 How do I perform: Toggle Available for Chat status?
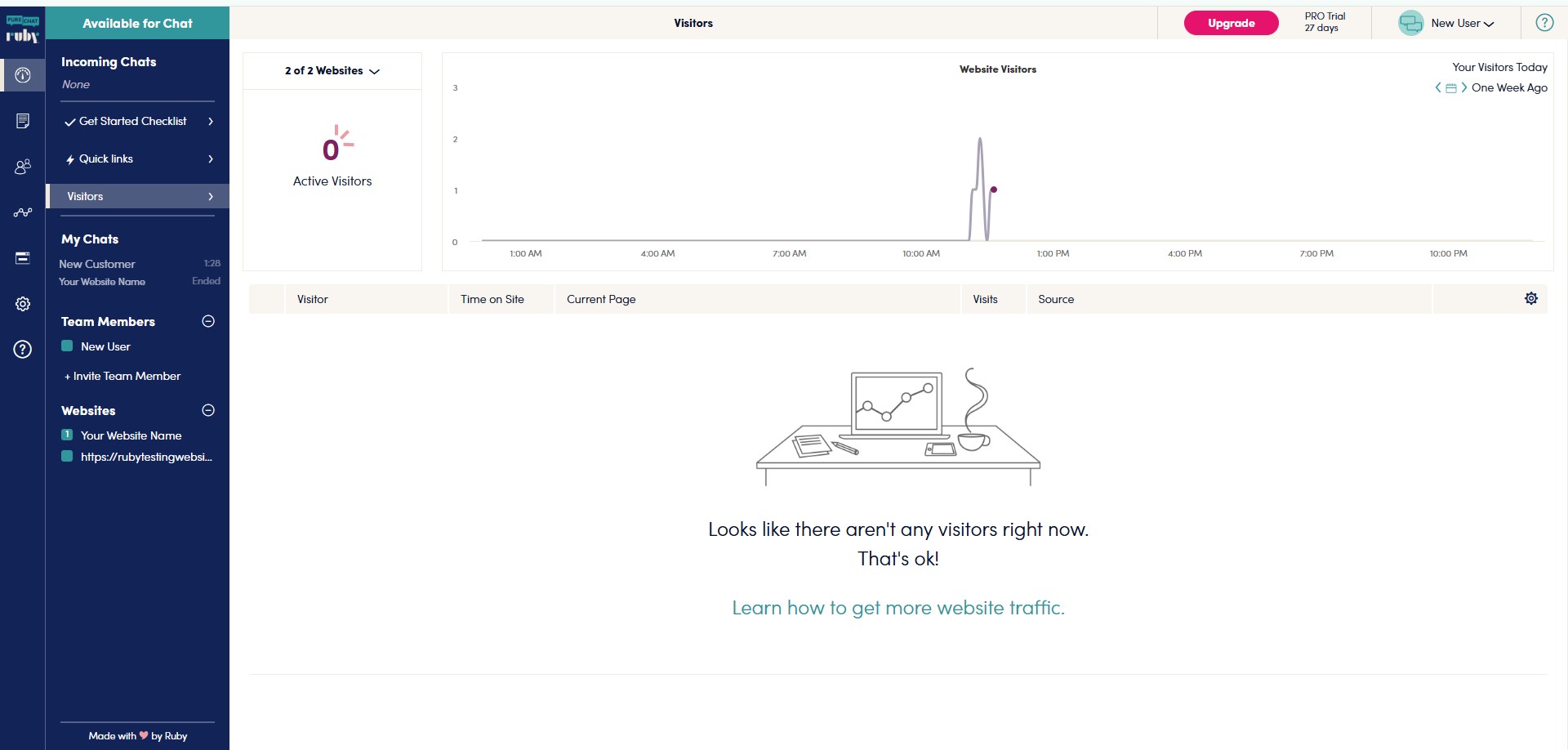pyautogui.click(x=137, y=23)
